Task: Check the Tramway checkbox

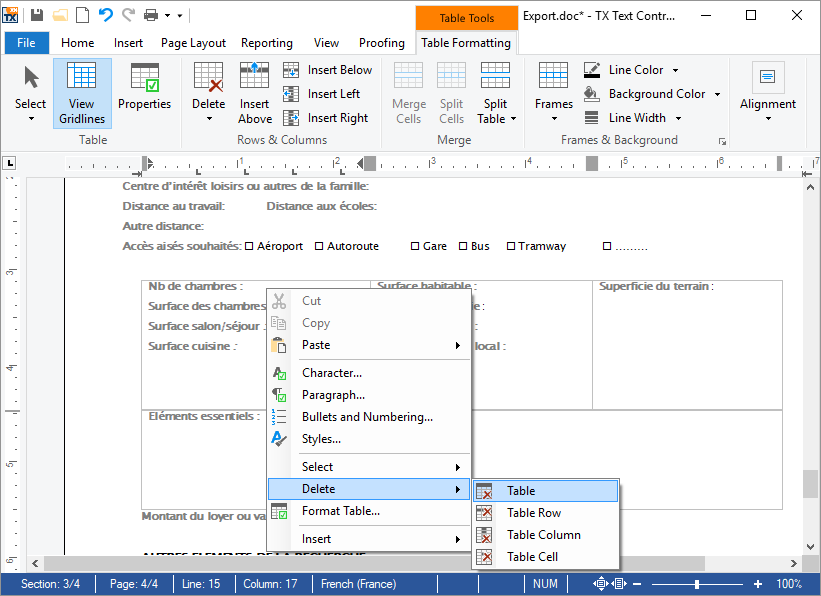Action: 511,246
